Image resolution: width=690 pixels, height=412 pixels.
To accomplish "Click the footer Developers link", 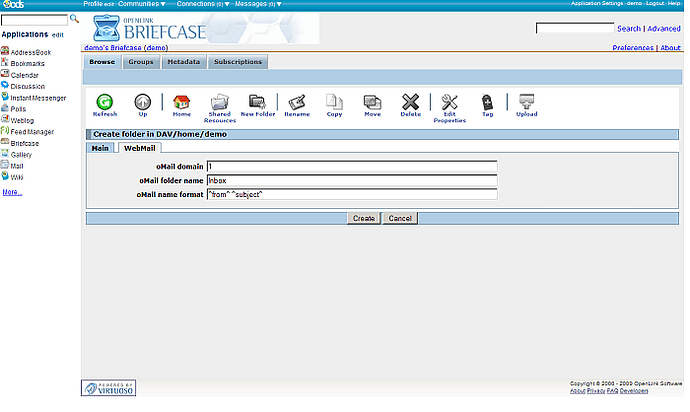I will coord(634,391).
